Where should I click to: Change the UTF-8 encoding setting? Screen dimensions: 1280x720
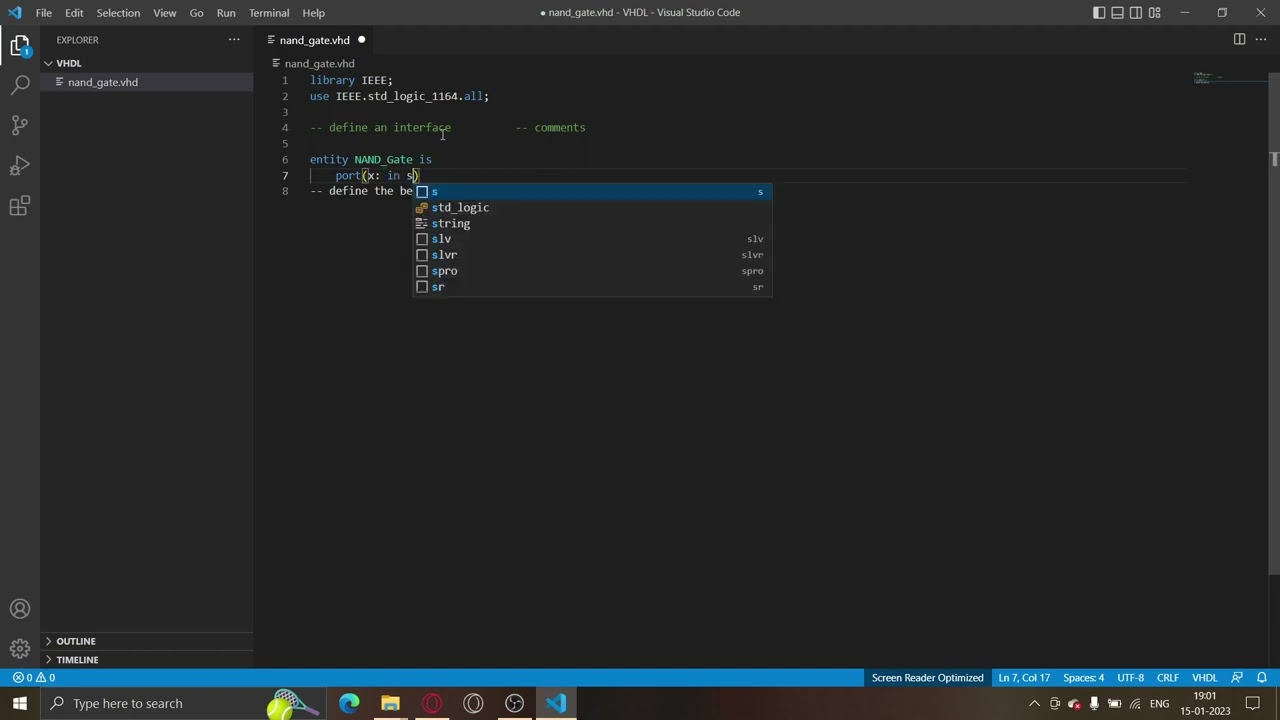click(x=1130, y=678)
